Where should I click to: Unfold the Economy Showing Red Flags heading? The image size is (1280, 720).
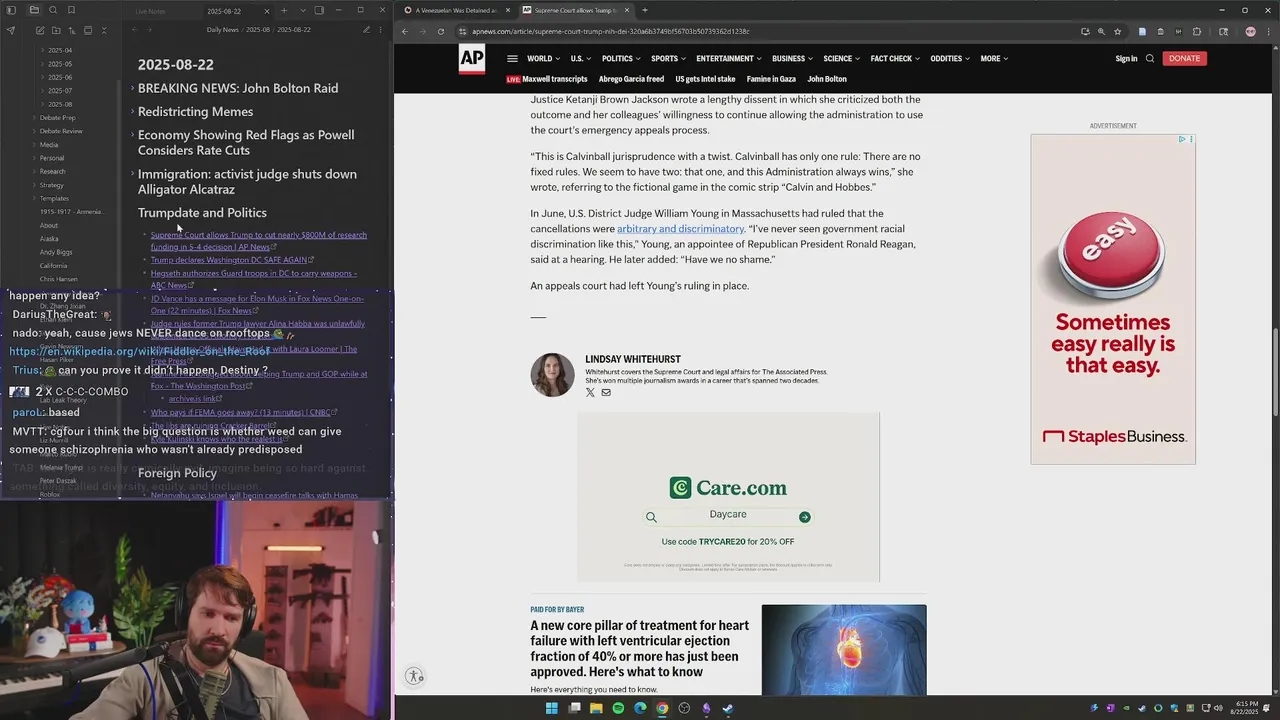[x=132, y=135]
